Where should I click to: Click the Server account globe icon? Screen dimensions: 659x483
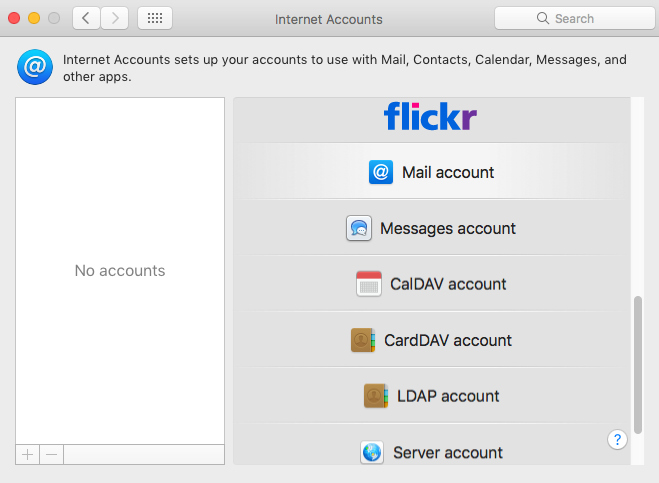pos(372,452)
